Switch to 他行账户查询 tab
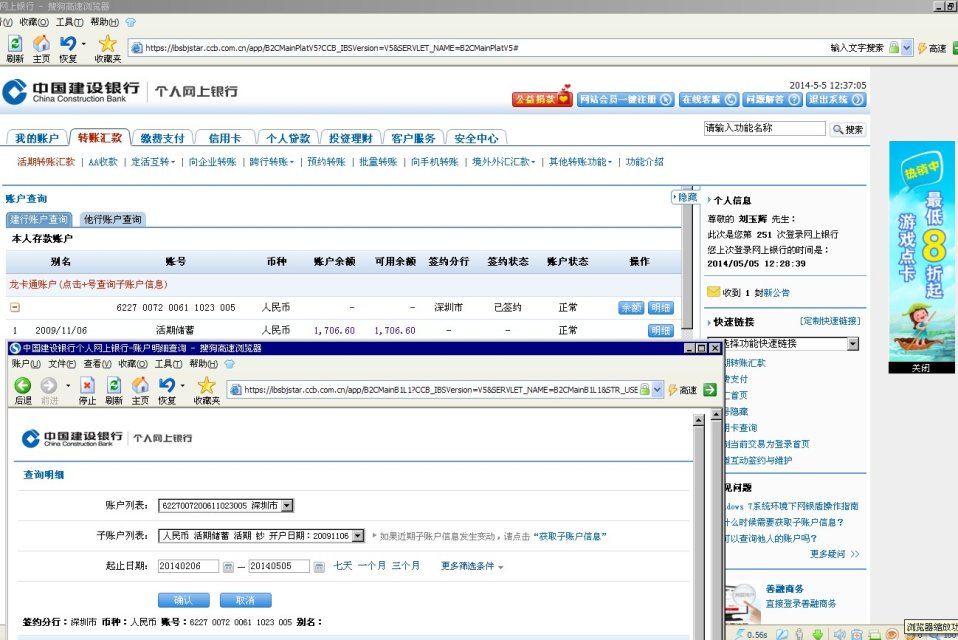The height and width of the screenshot is (640, 958). [112, 220]
